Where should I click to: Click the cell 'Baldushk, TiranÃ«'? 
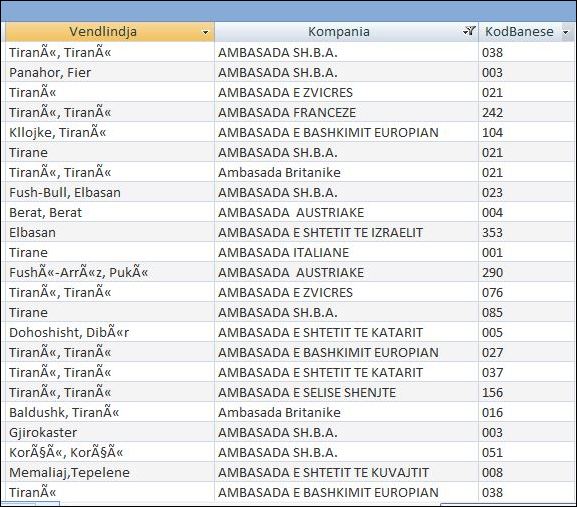coord(110,412)
